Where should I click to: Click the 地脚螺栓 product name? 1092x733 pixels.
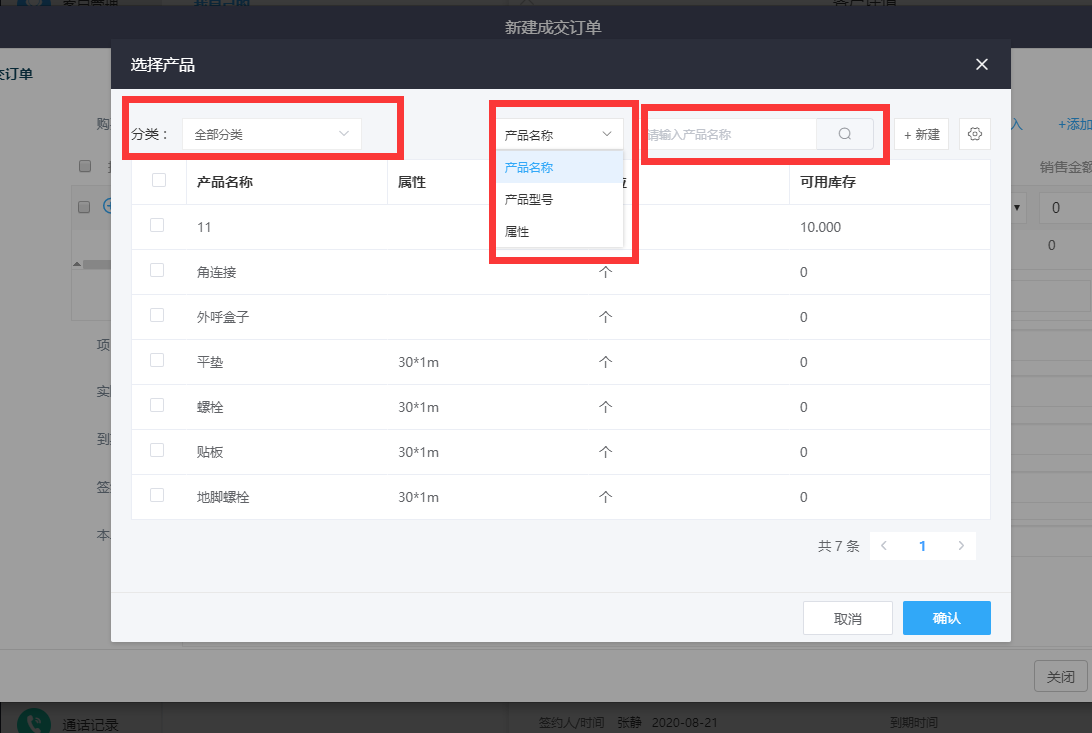pos(223,497)
